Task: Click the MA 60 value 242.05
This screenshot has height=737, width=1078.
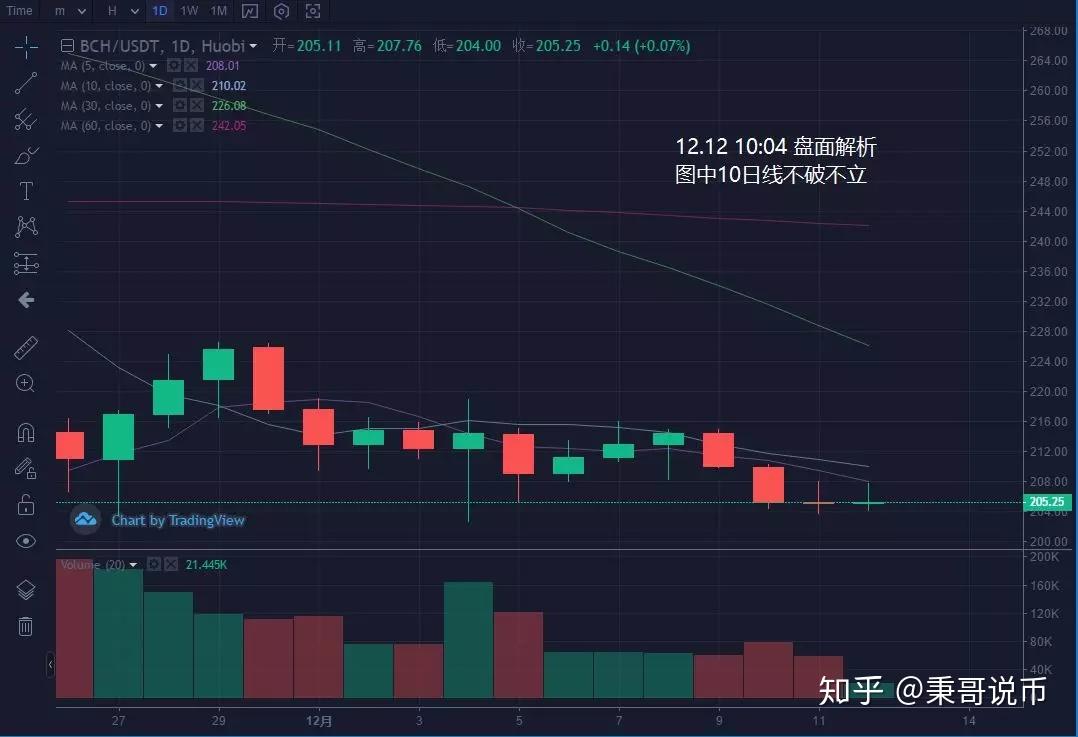Action: point(229,125)
